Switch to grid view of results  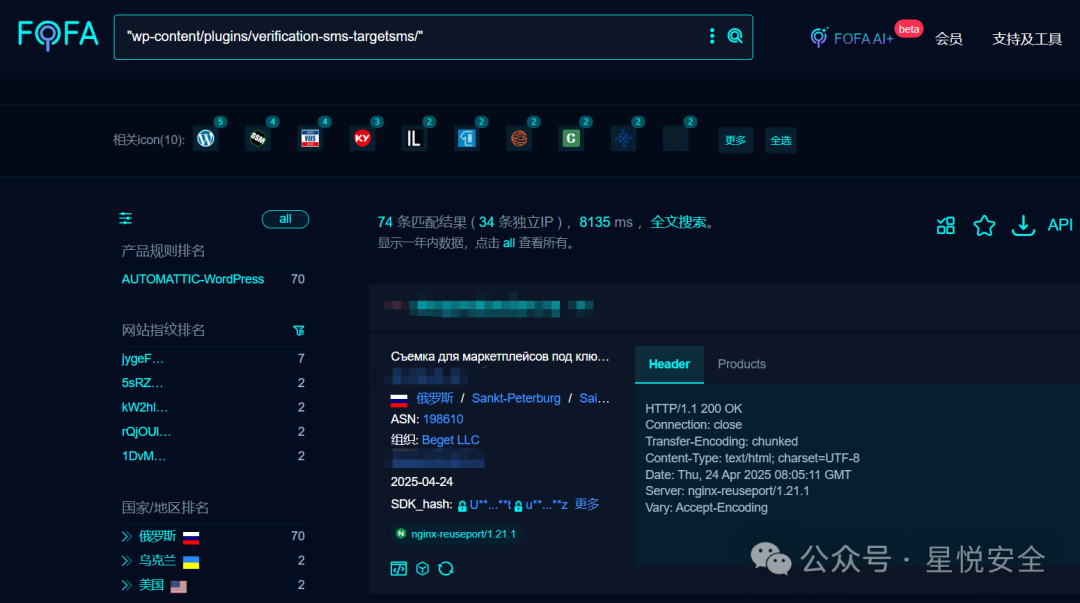point(946,225)
